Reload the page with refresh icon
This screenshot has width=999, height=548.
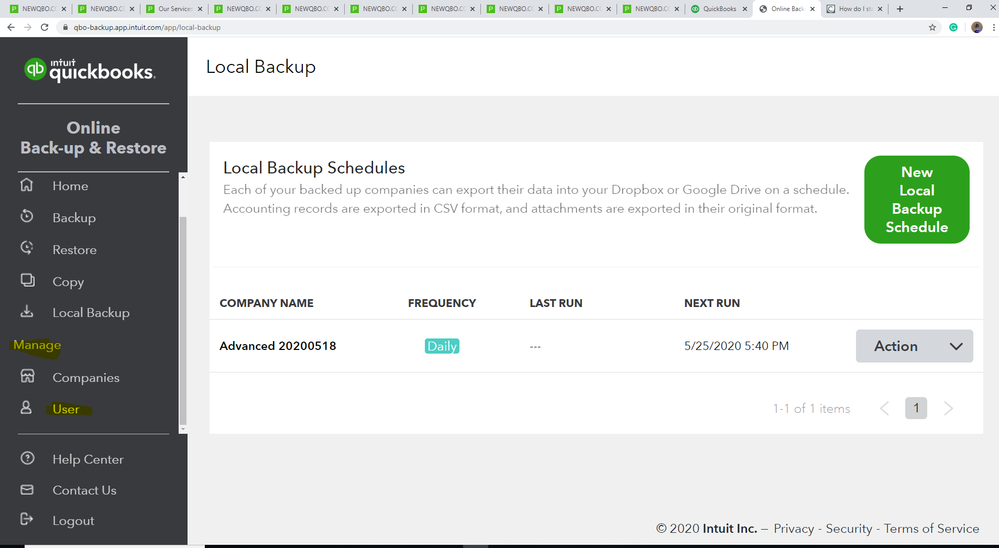pyautogui.click(x=44, y=27)
